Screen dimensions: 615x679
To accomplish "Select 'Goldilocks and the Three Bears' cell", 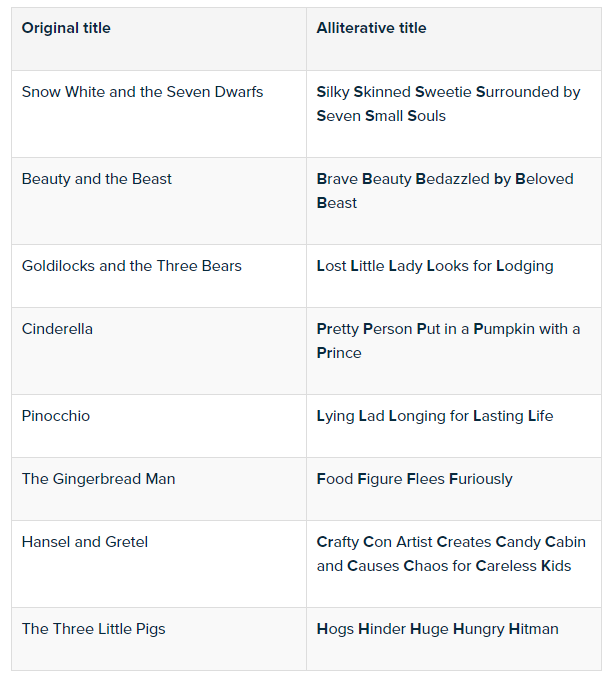I will click(132, 266).
